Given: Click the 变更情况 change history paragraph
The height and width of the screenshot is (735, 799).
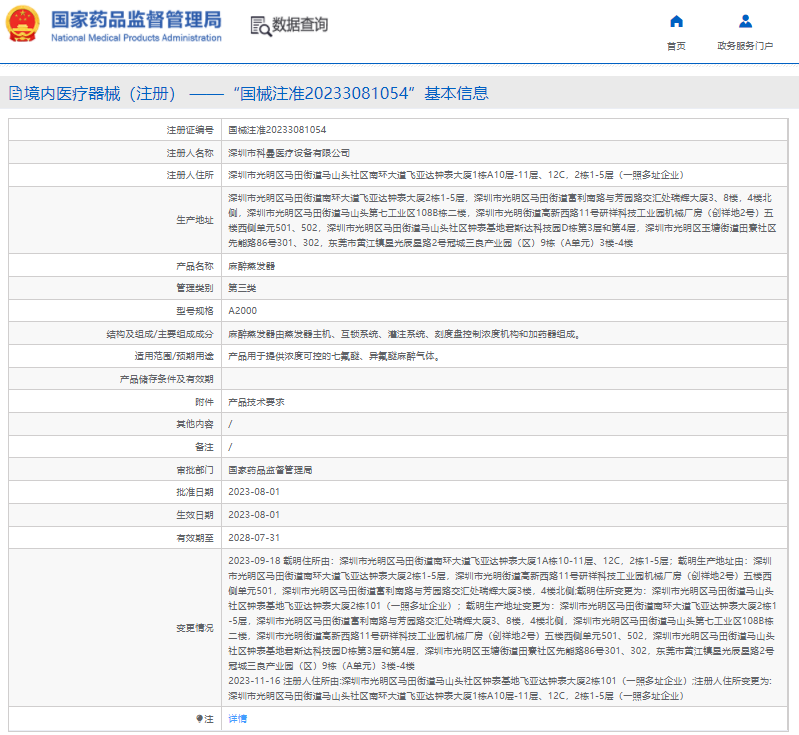Looking at the screenshot, I should click(502, 628).
